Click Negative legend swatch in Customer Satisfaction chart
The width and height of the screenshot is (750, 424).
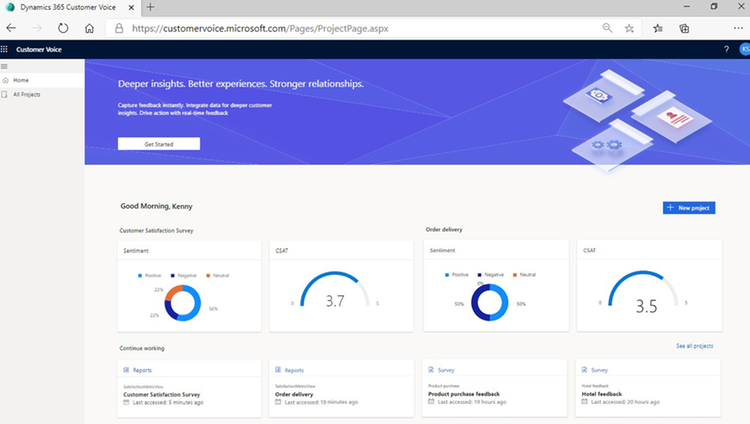(173, 276)
